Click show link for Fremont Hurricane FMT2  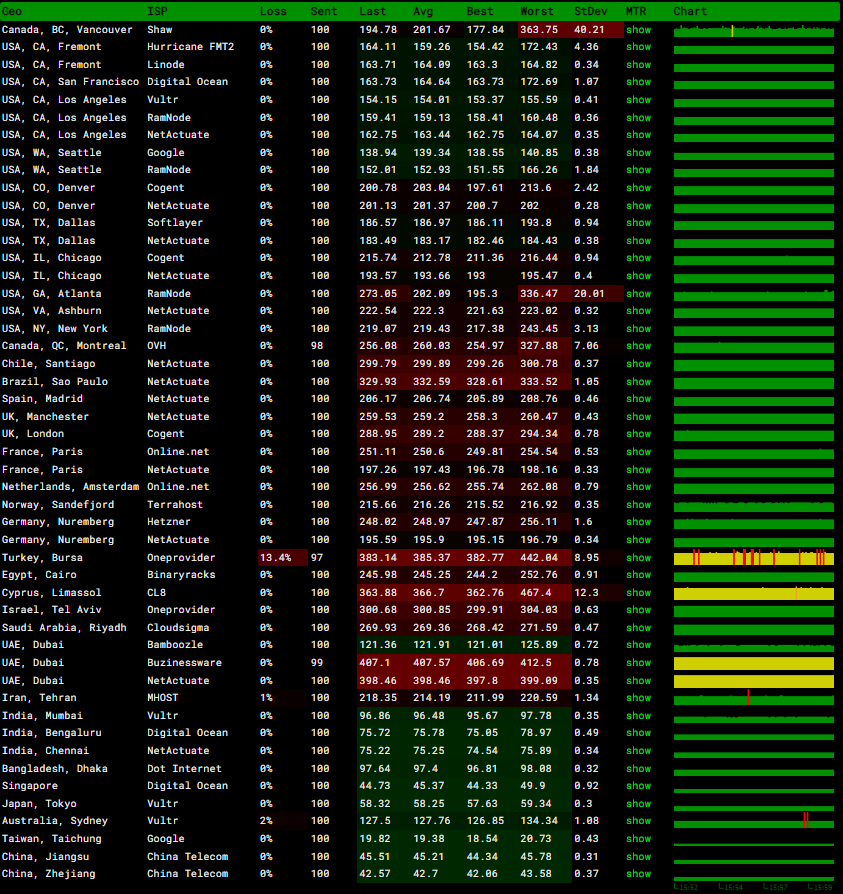[x=638, y=47]
